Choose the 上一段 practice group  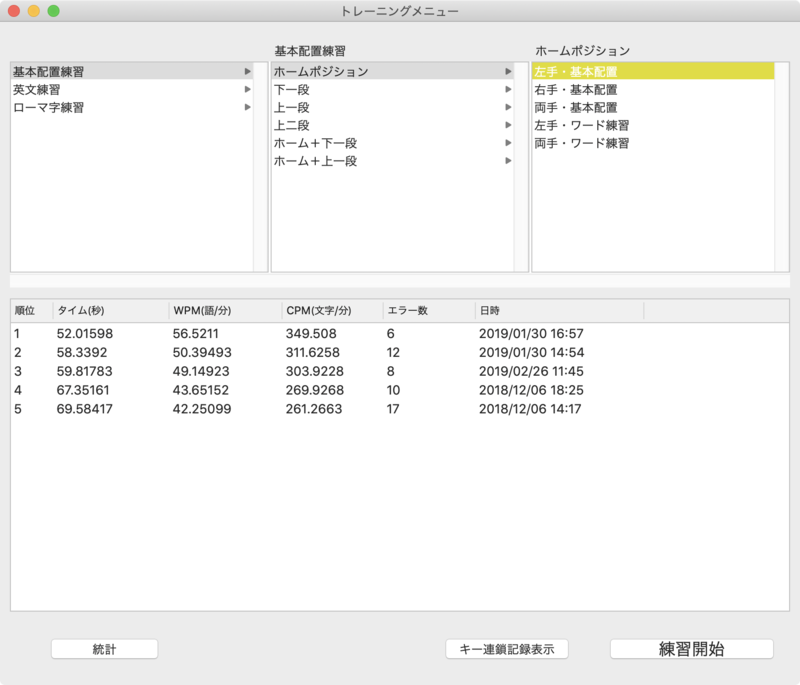(x=392, y=107)
